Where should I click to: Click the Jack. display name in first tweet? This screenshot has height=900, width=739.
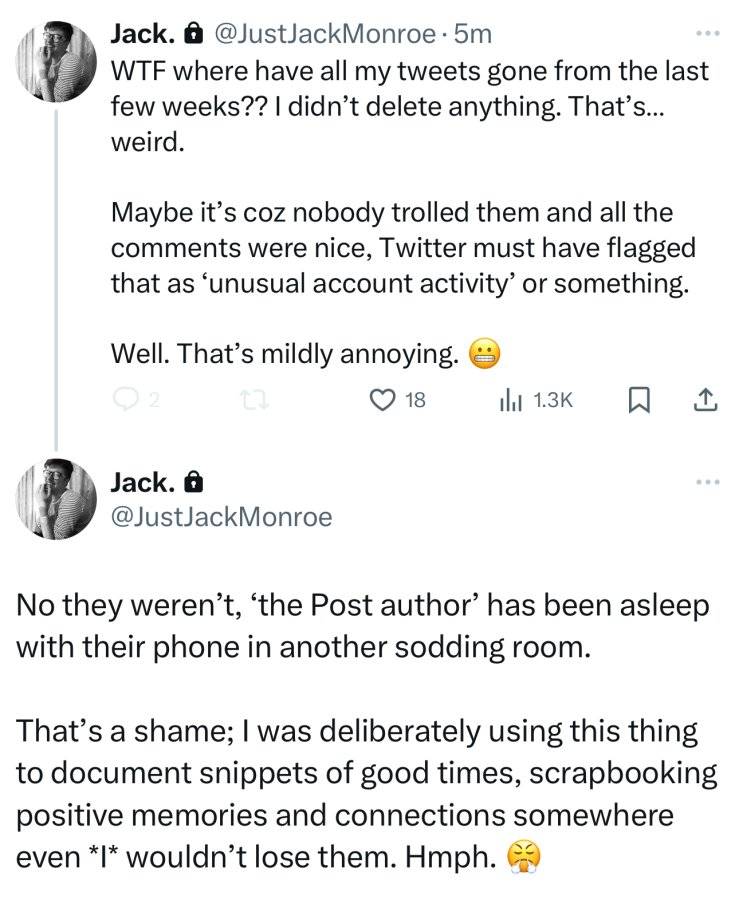coord(143,34)
